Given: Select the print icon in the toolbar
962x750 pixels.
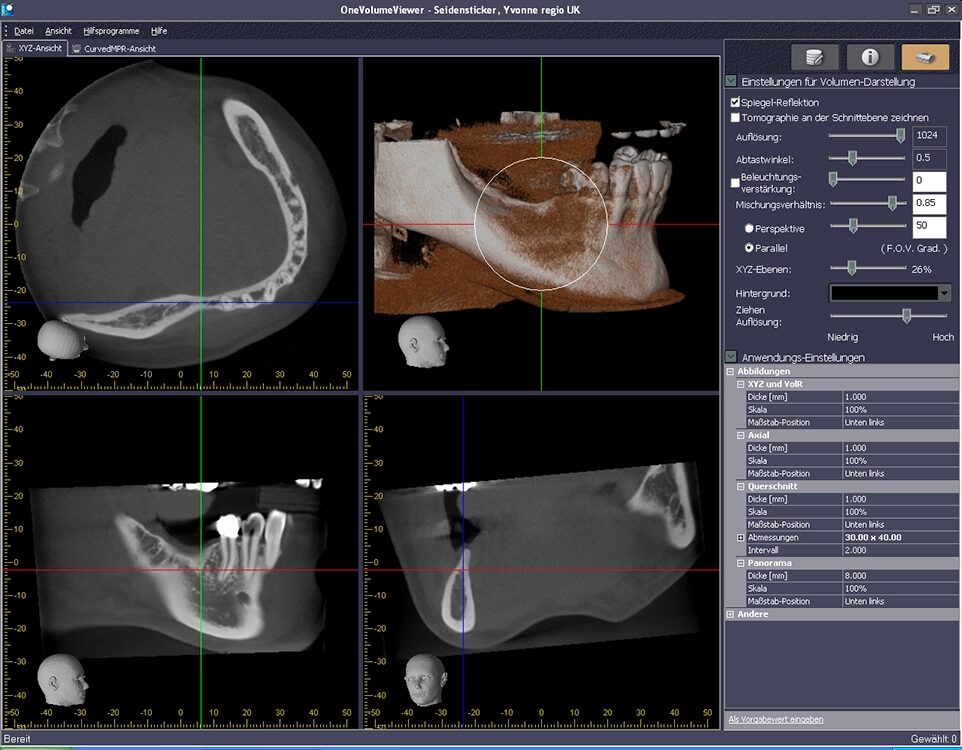Looking at the screenshot, I should (926, 58).
